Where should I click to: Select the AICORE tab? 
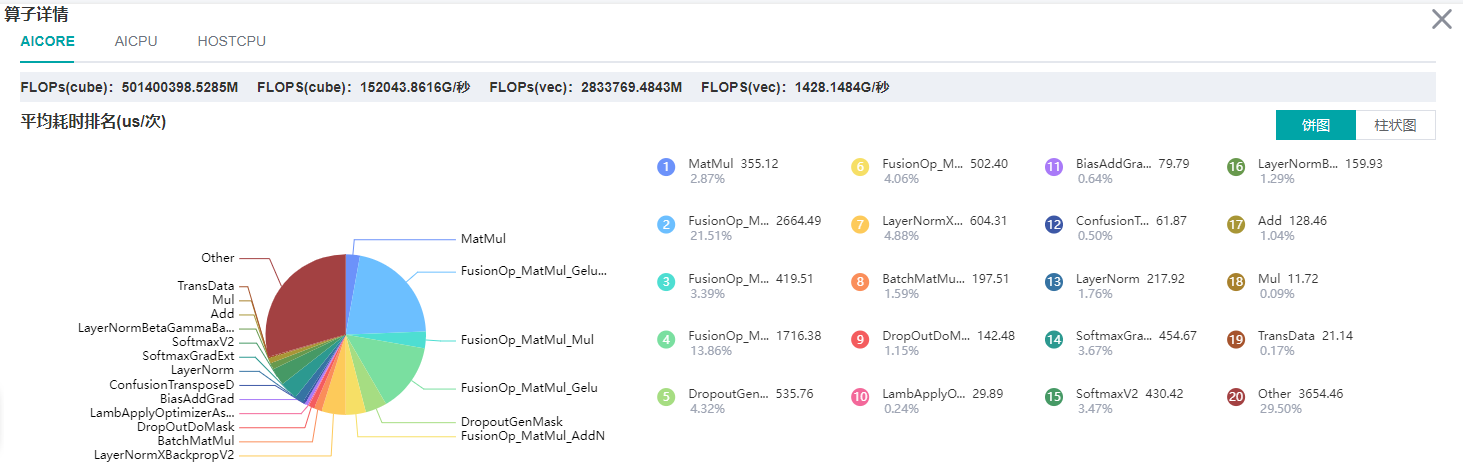(x=47, y=41)
